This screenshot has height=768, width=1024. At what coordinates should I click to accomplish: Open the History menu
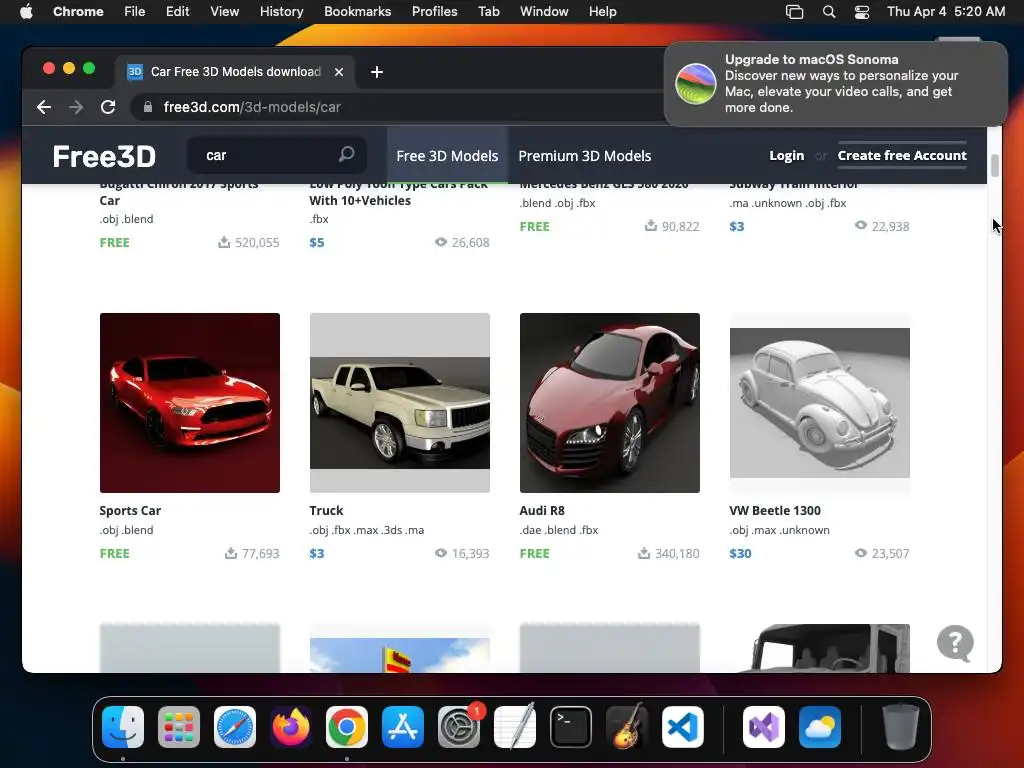[281, 11]
